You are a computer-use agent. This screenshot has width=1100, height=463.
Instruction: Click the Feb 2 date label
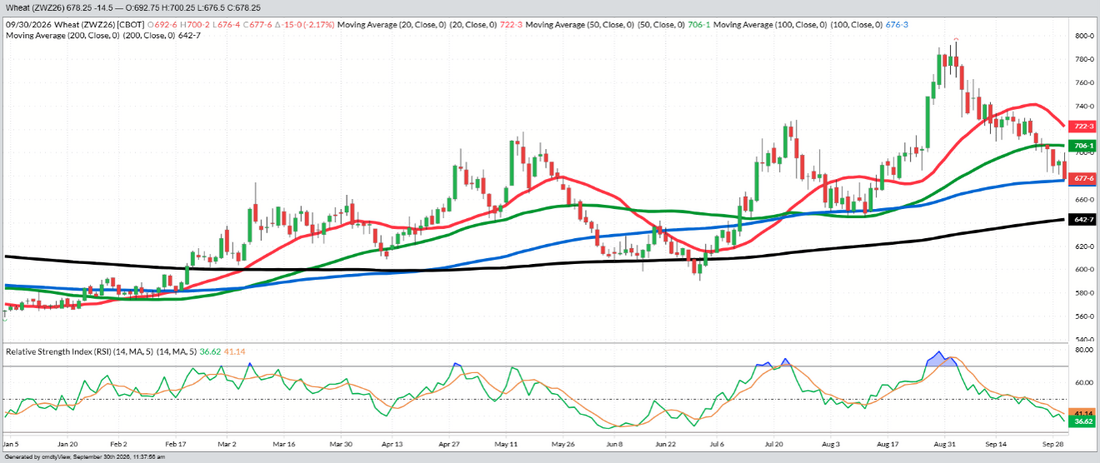tap(119, 444)
